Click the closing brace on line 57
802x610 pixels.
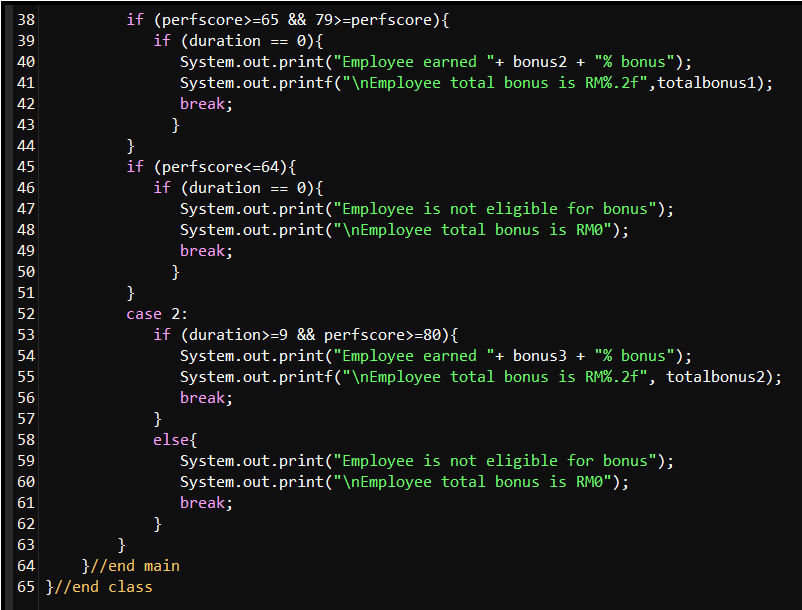[158, 419]
